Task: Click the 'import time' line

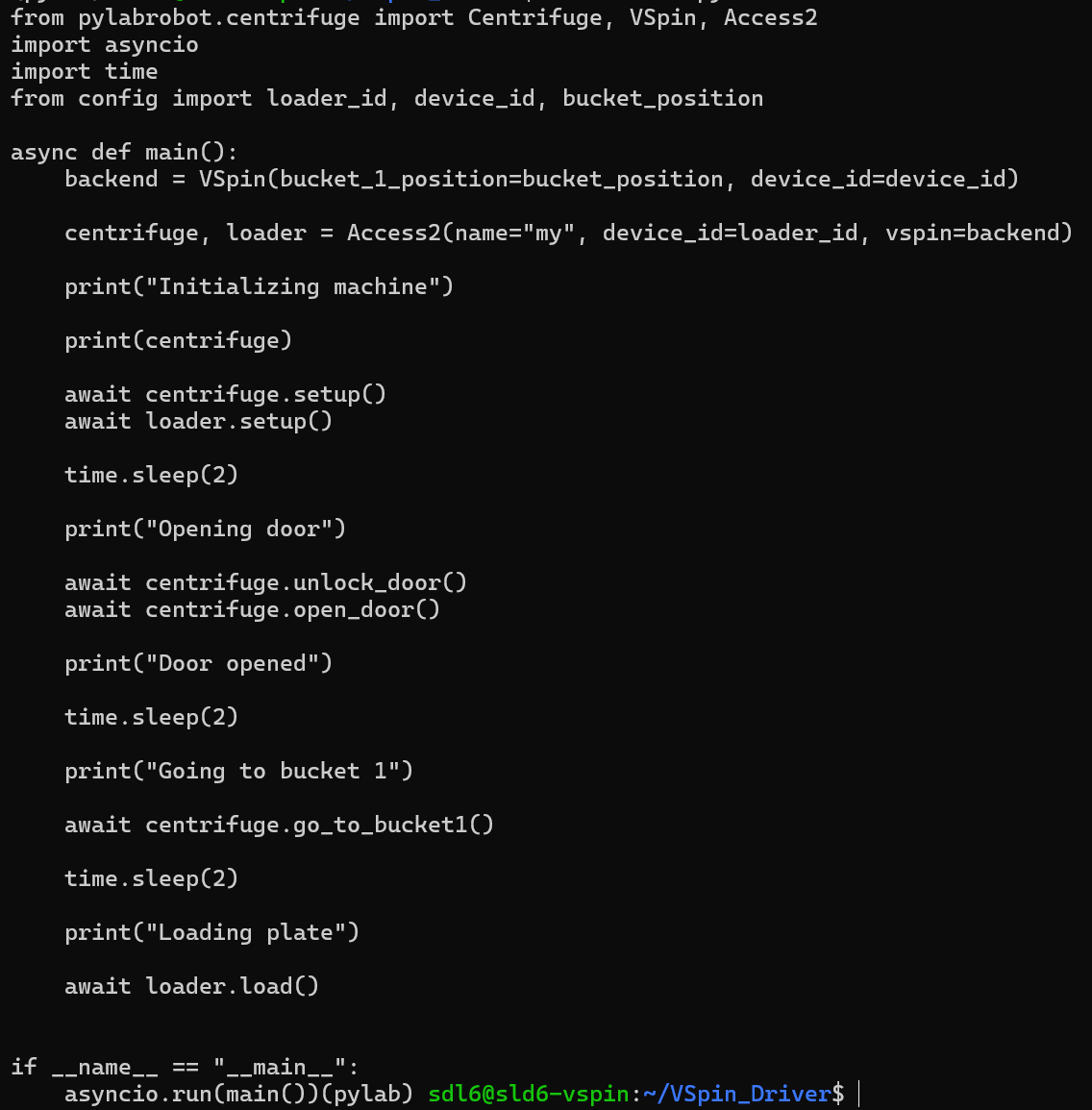Action: click(x=85, y=71)
